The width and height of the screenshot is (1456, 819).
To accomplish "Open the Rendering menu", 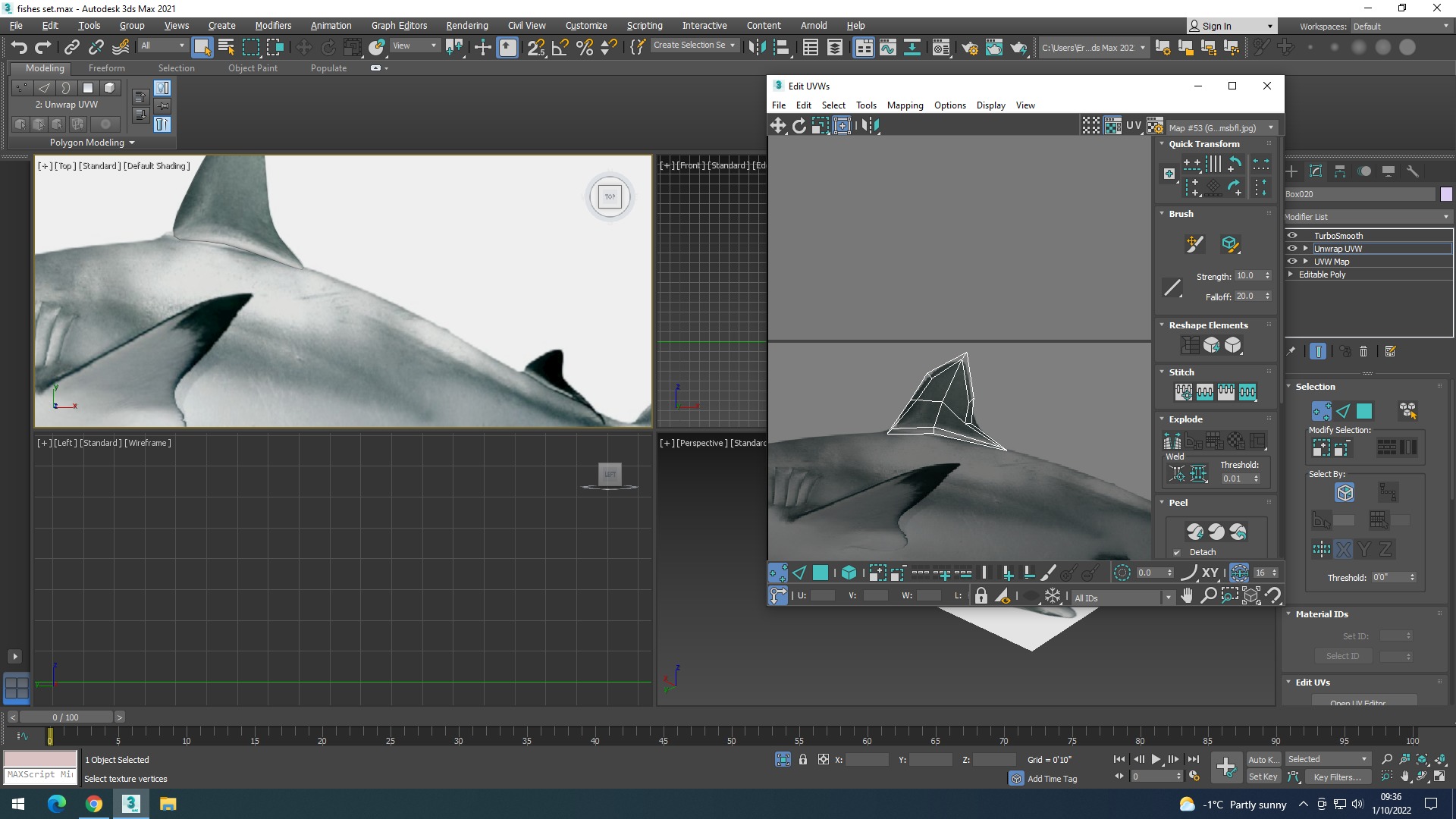I will 467,25.
